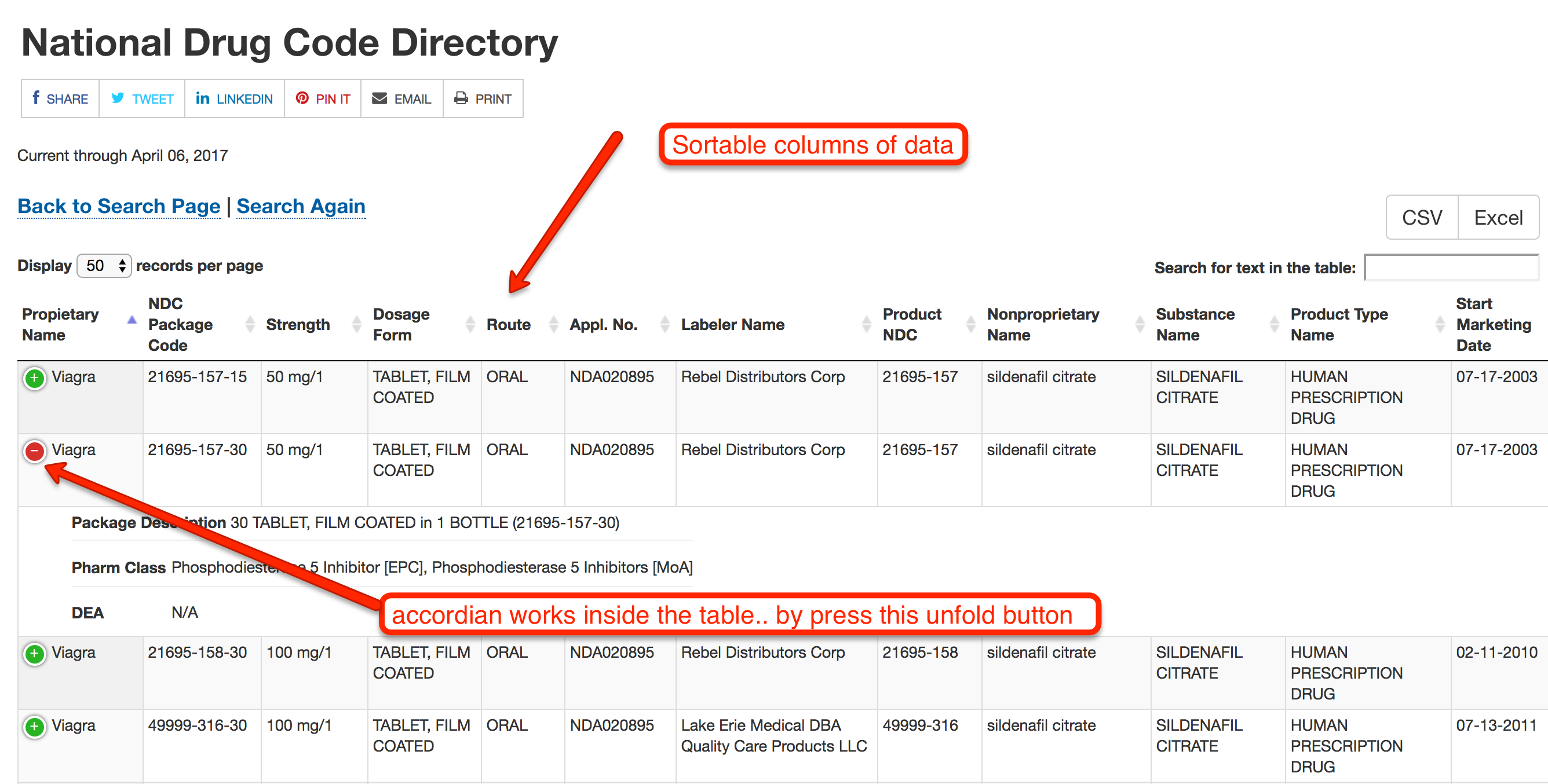Open the records per page dropdown
This screenshot has height=784, width=1548.
point(104,266)
